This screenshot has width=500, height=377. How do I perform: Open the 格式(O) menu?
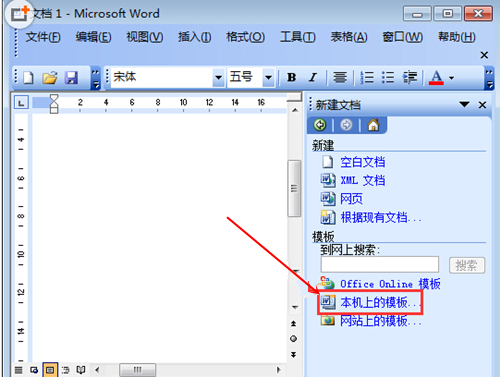pyautogui.click(x=245, y=37)
